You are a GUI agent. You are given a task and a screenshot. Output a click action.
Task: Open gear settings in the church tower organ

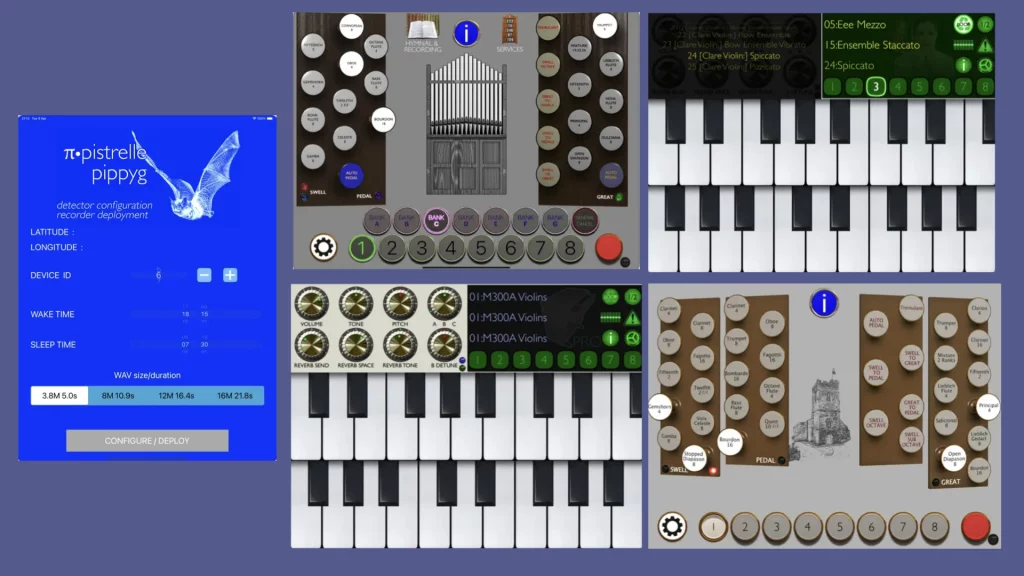672,526
